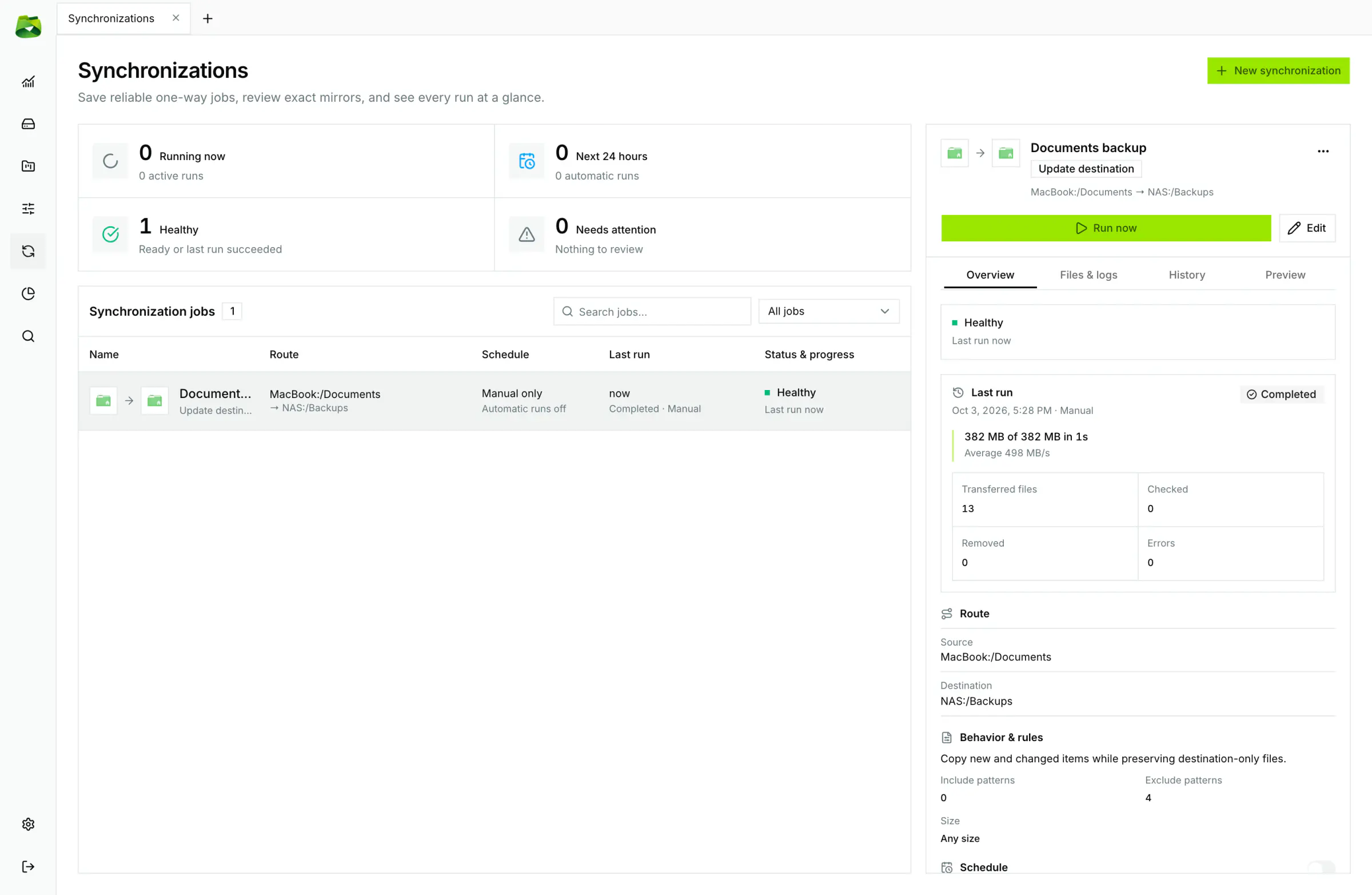Click the Manual only schedule cell

[512, 393]
